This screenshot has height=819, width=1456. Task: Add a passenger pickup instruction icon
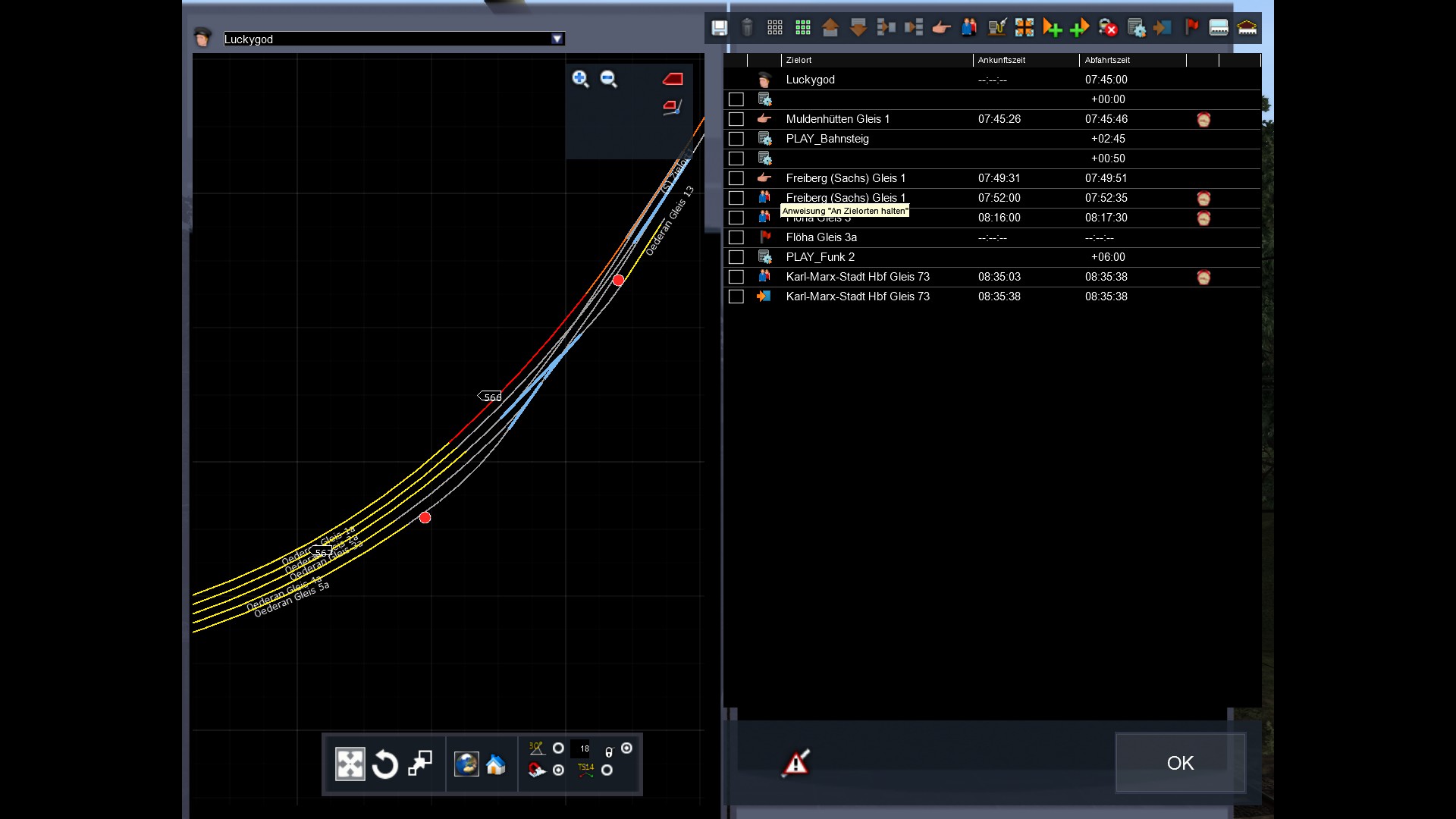969,28
